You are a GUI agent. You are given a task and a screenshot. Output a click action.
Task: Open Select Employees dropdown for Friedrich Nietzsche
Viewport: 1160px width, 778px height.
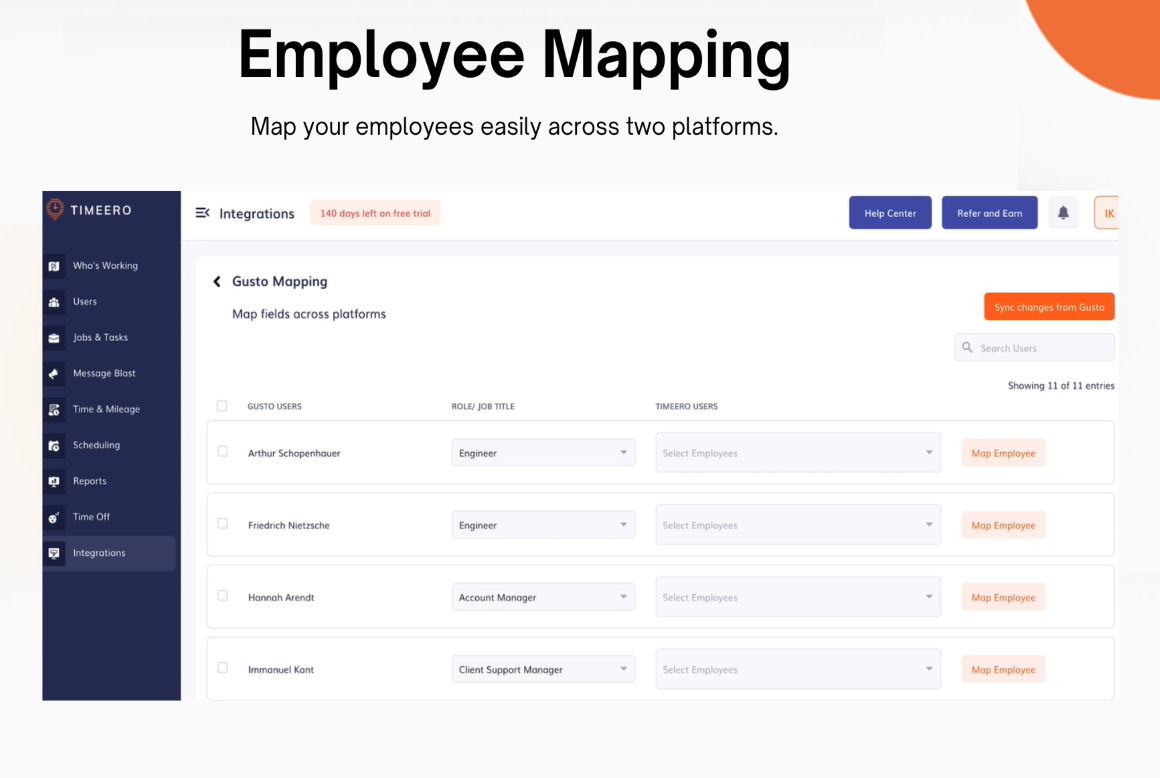(x=798, y=525)
